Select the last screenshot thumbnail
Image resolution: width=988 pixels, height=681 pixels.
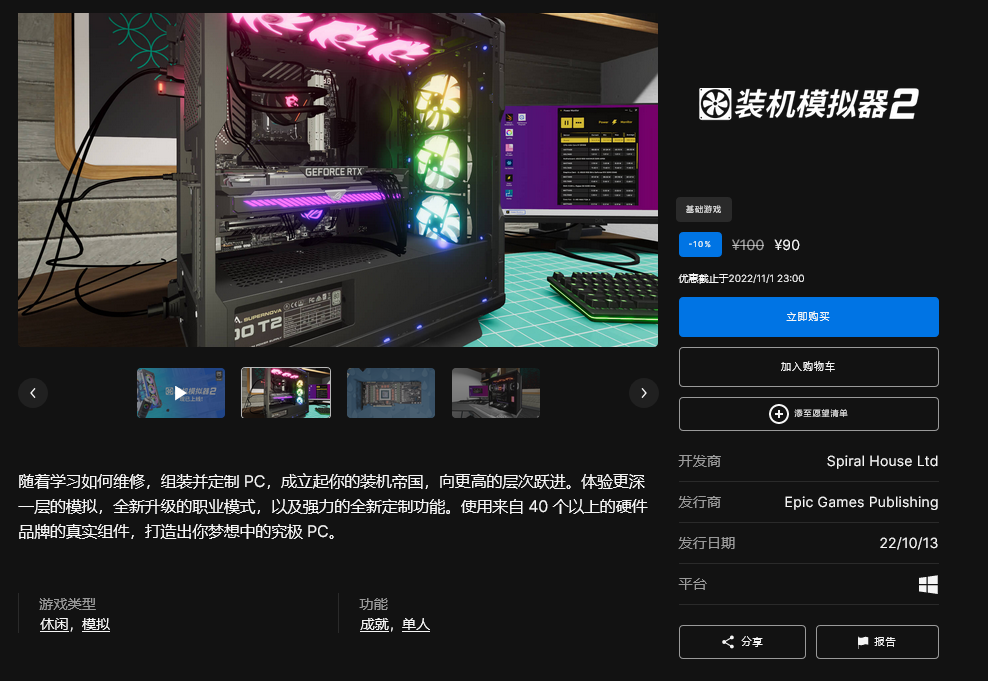click(496, 392)
